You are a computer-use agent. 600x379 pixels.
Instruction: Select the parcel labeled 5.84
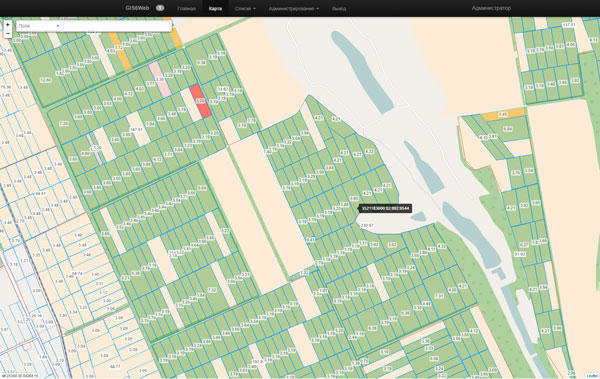[x=508, y=129]
